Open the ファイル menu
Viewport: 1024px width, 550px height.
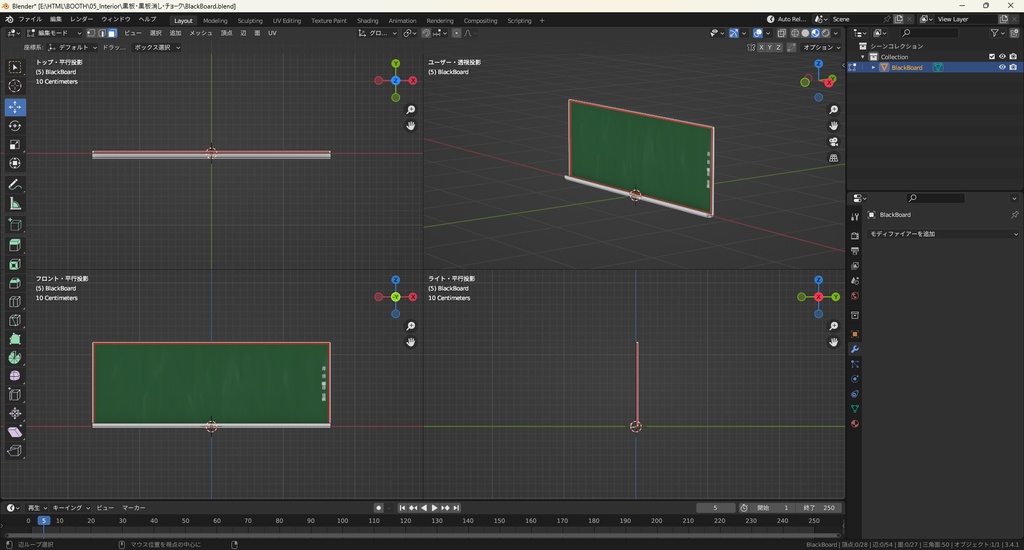click(30, 19)
